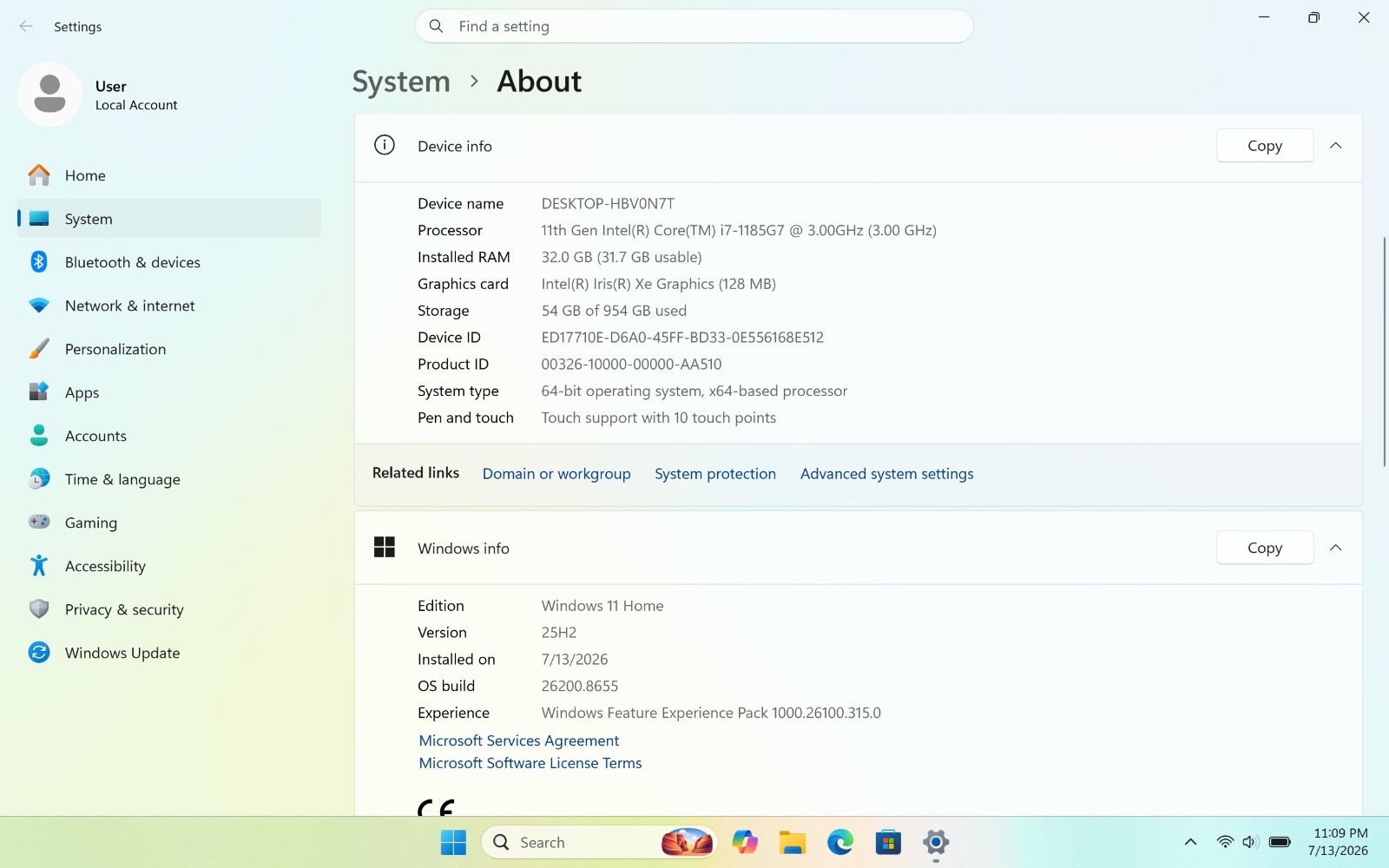Open the Accounts person icon
The height and width of the screenshot is (868, 1389).
point(39,436)
